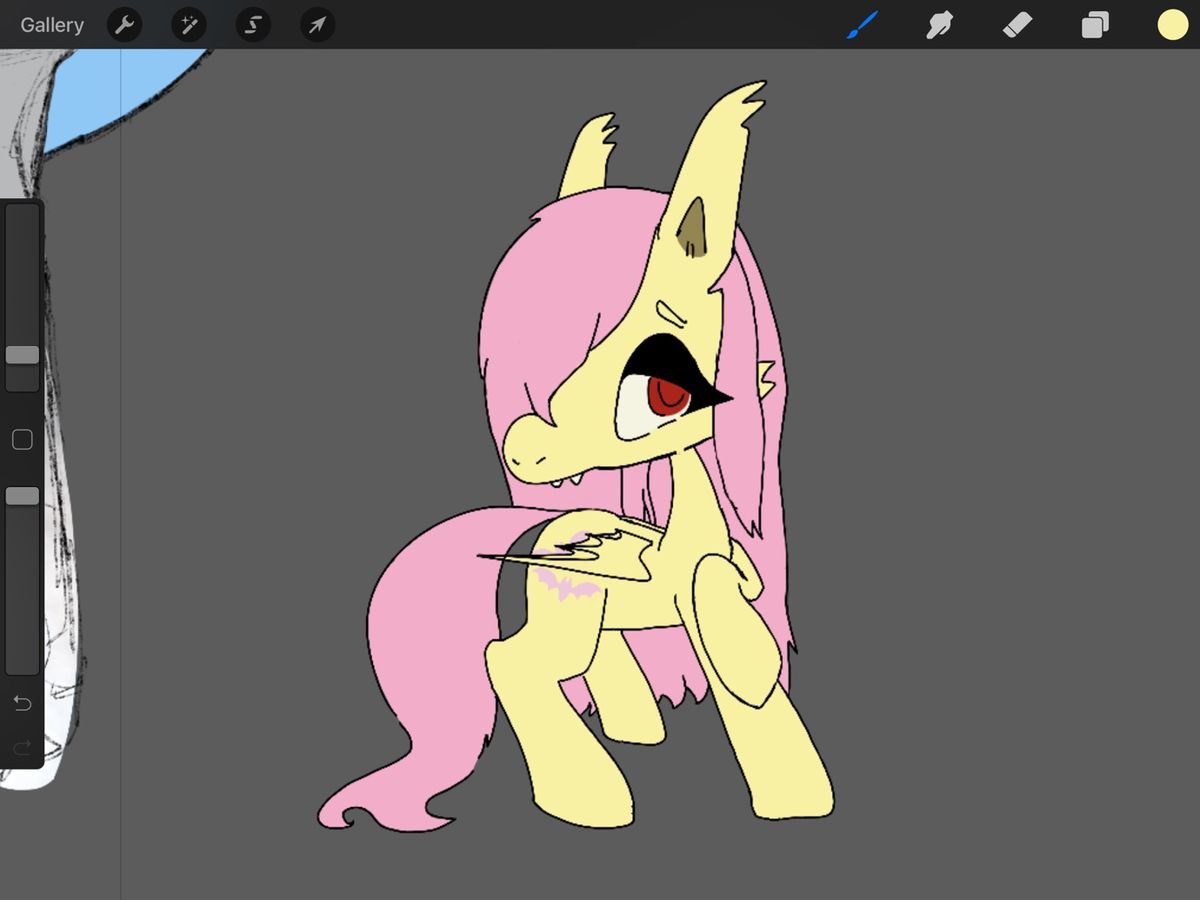Select the Eraser tool

click(1017, 25)
